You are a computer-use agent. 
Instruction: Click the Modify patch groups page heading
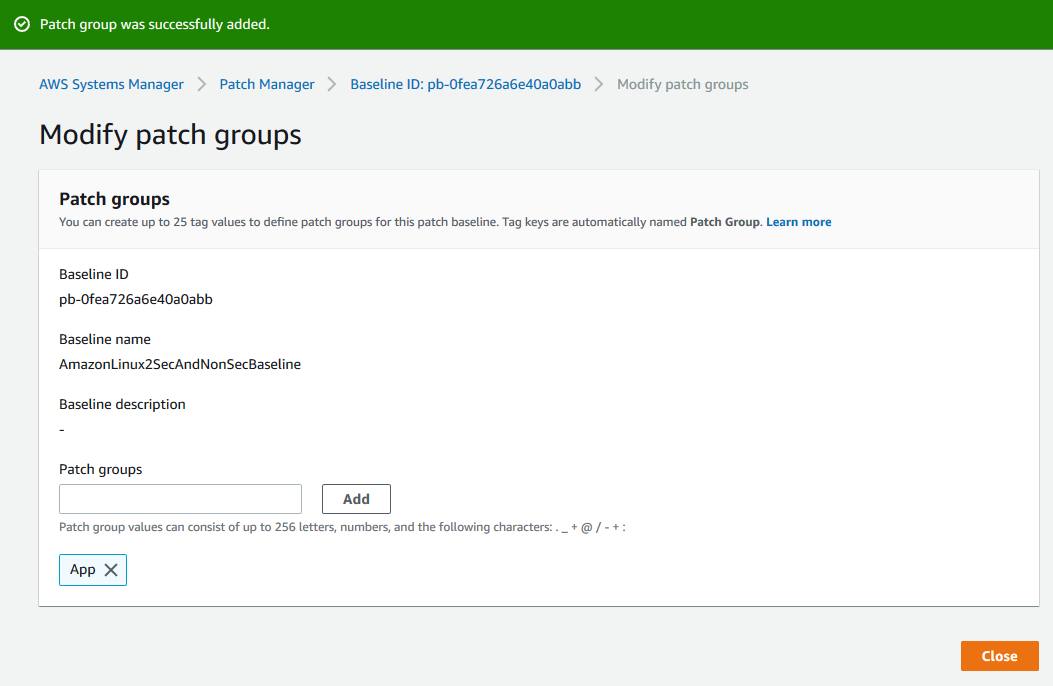[171, 135]
